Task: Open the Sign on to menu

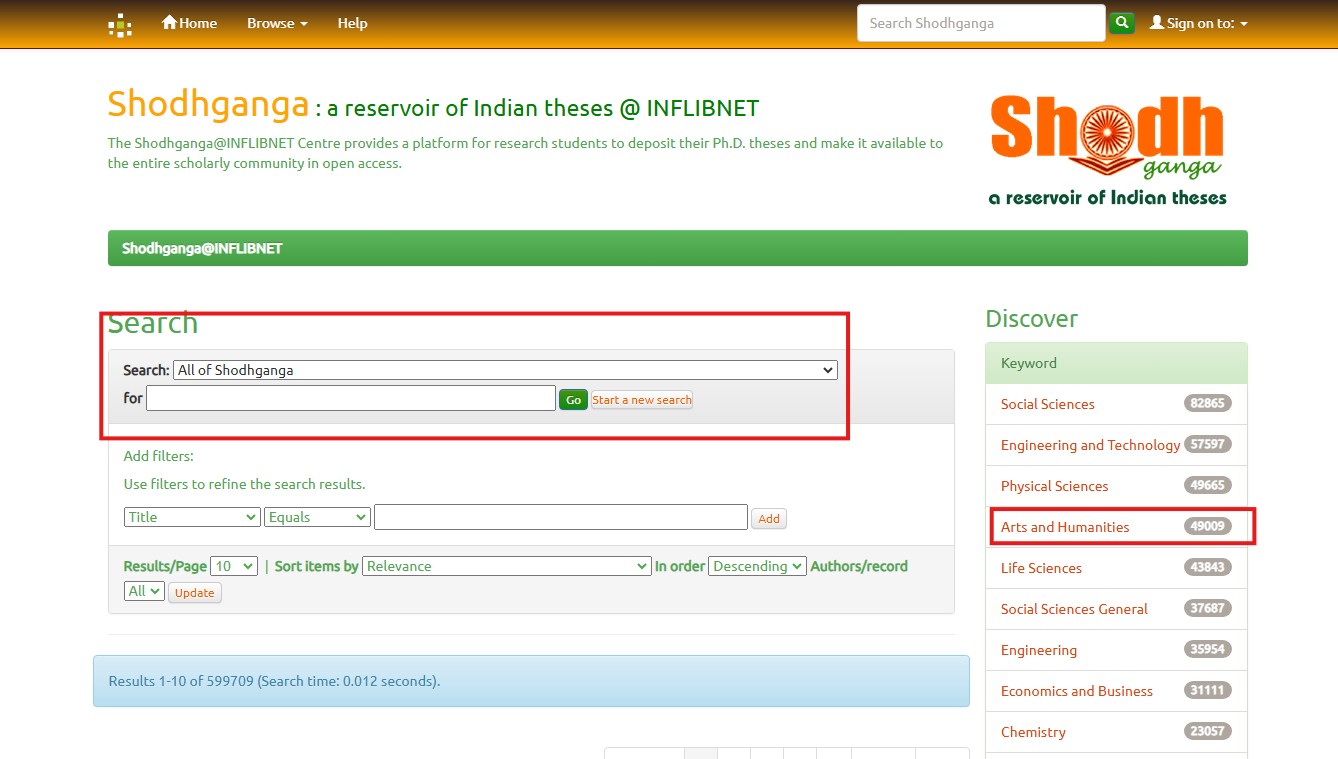Action: click(x=1198, y=23)
